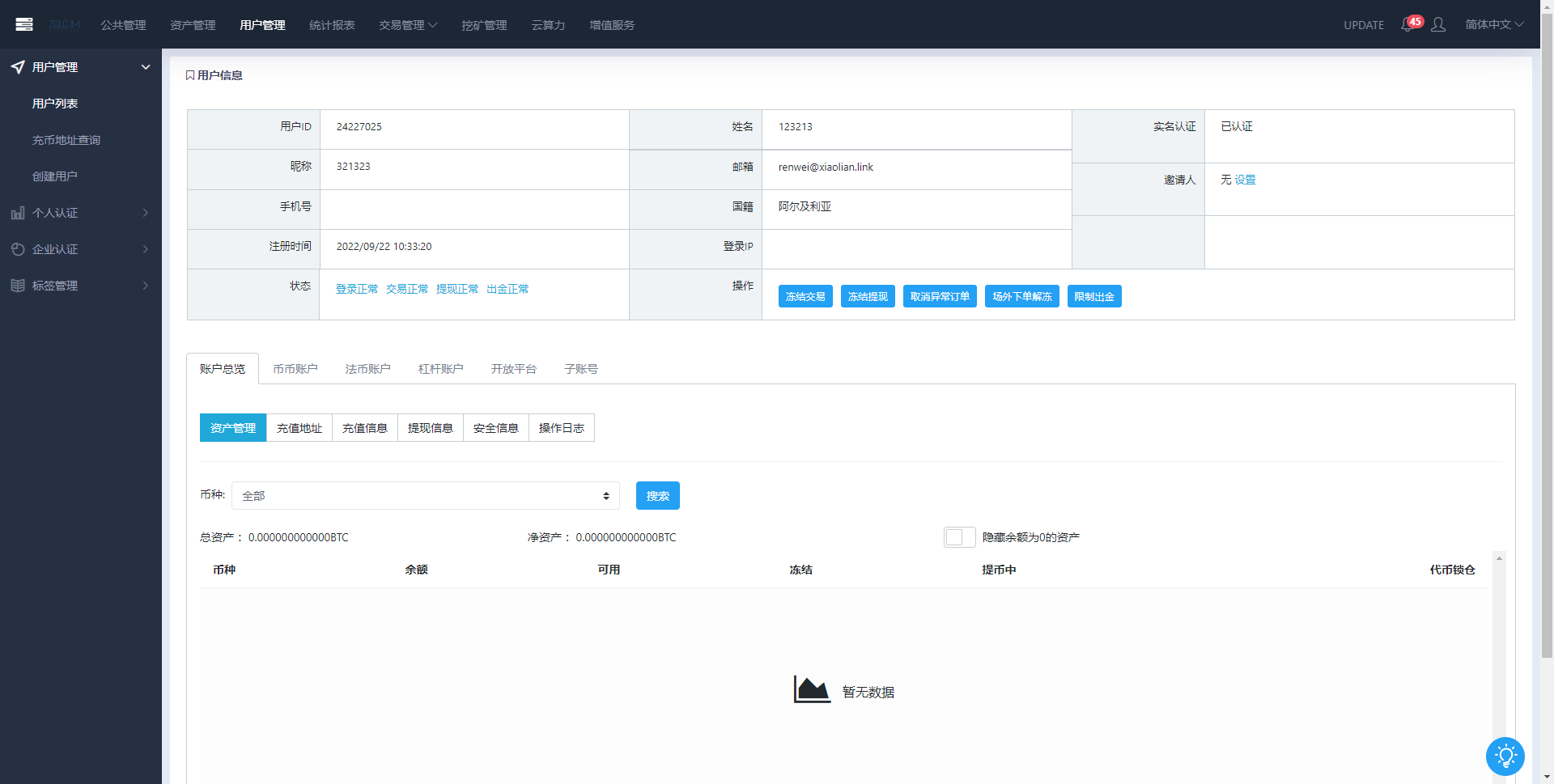Open the 云算力 top menu
The height and width of the screenshot is (784, 1554).
(x=548, y=25)
